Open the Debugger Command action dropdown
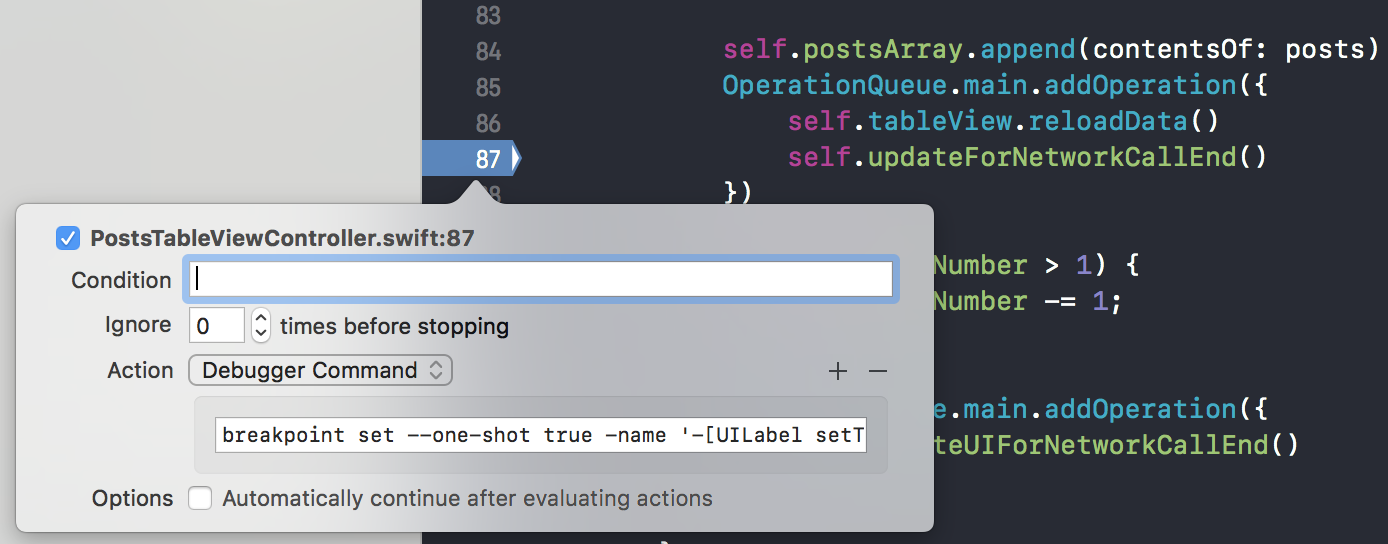This screenshot has width=1388, height=544. pyautogui.click(x=320, y=370)
